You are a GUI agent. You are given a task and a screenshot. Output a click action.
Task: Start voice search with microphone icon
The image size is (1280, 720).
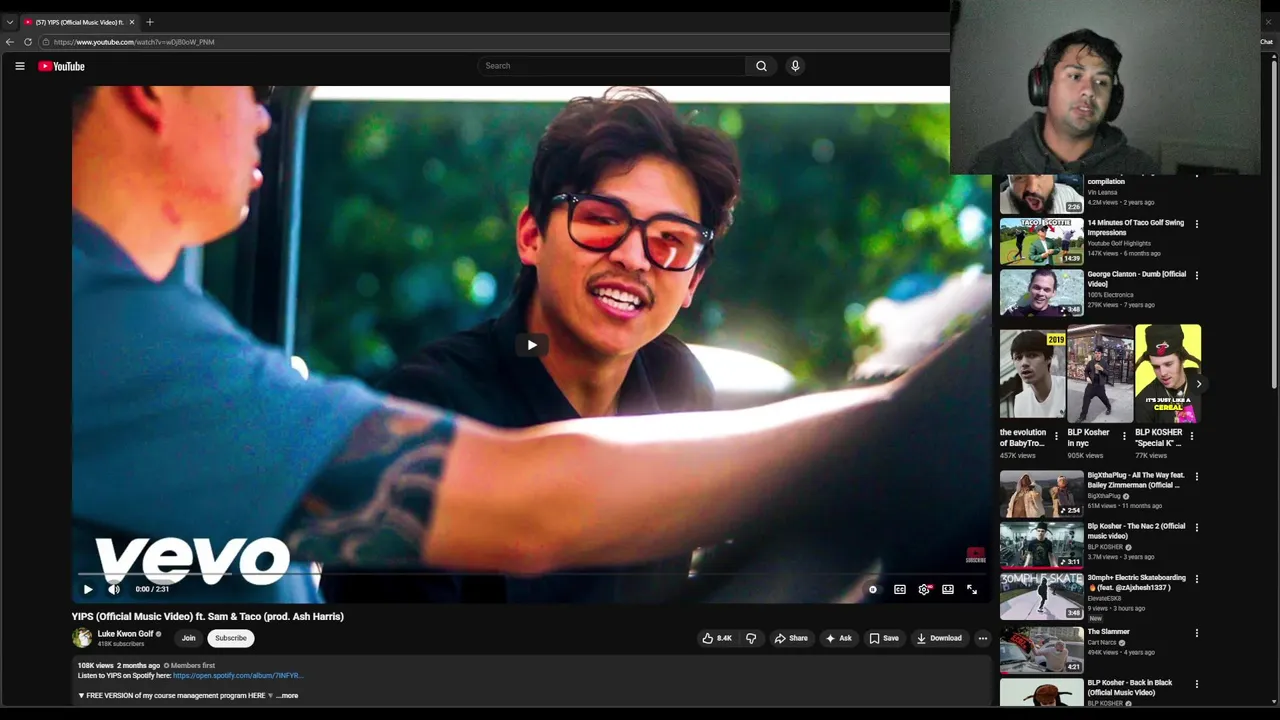[795, 66]
